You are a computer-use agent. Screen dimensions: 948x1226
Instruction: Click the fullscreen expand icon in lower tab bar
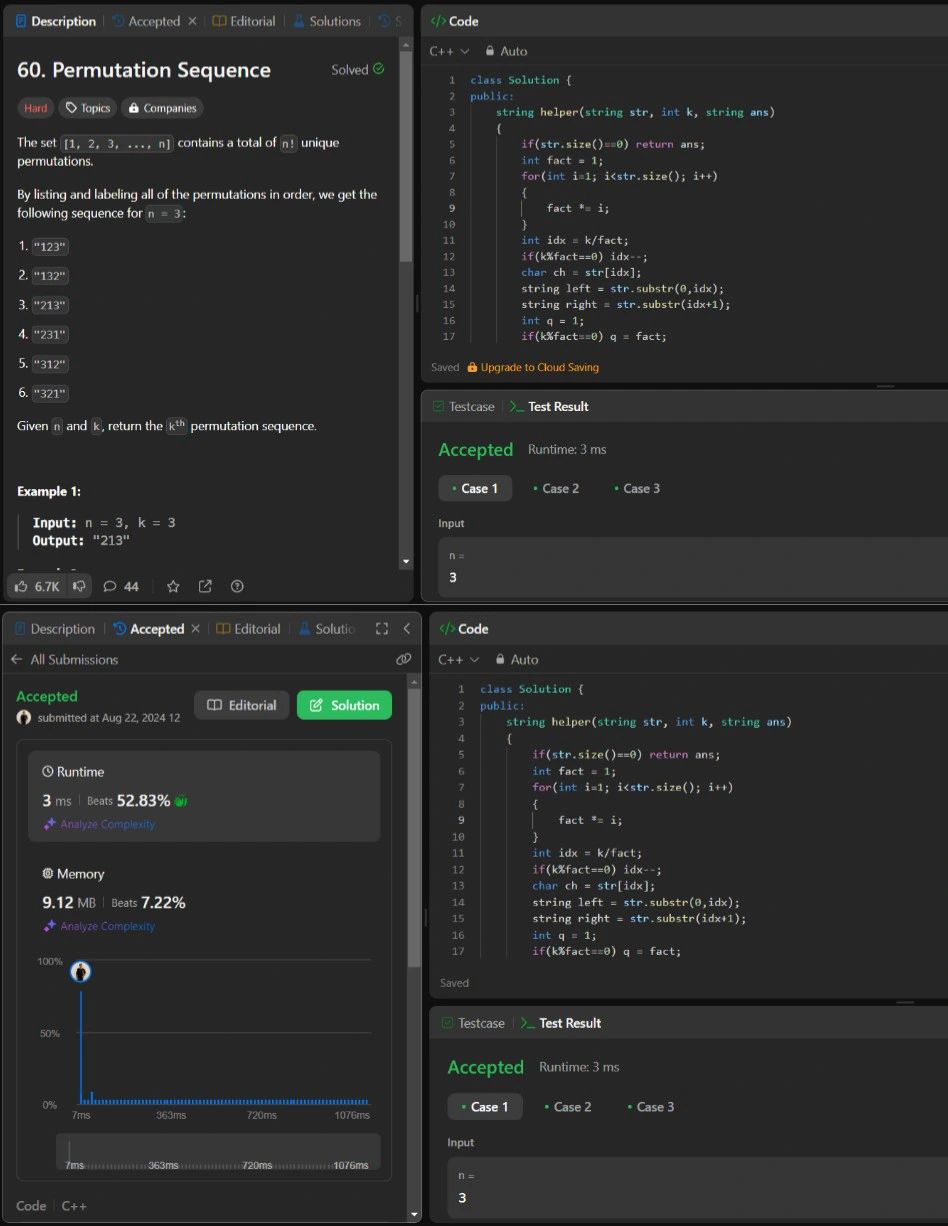(x=381, y=629)
